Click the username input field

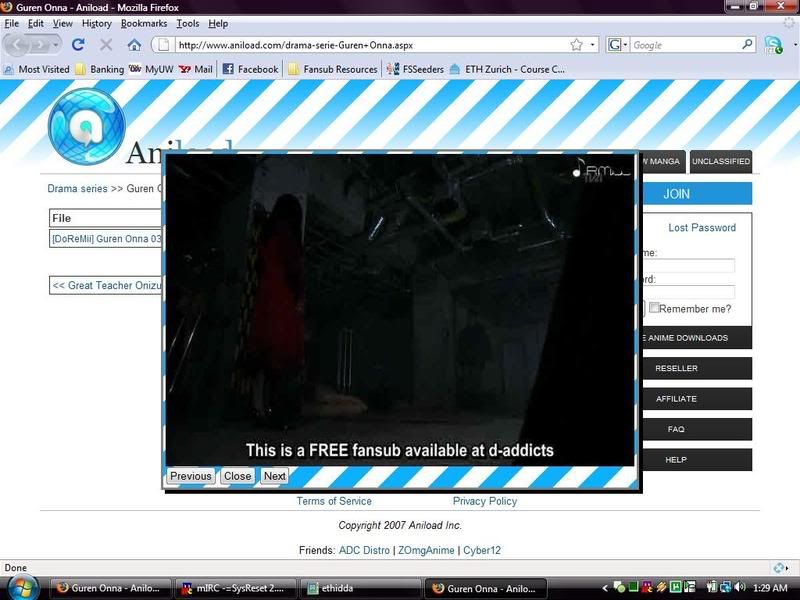688,265
